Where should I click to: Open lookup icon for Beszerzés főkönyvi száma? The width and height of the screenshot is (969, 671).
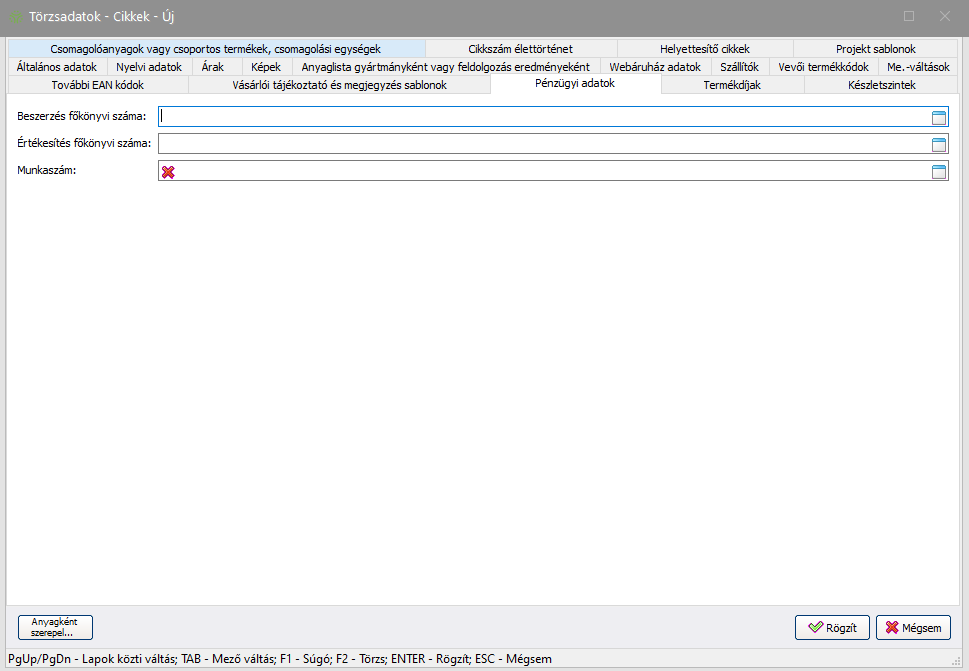pos(938,117)
